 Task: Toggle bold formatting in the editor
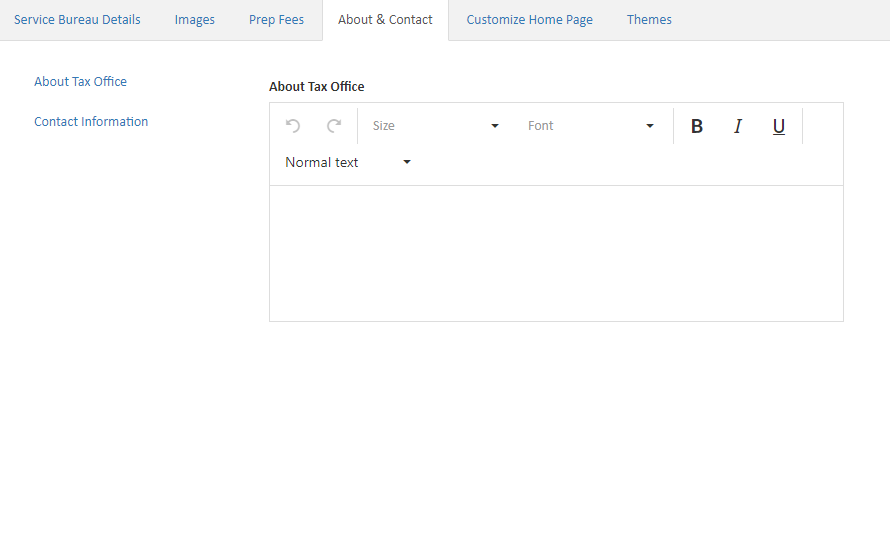[x=697, y=126]
